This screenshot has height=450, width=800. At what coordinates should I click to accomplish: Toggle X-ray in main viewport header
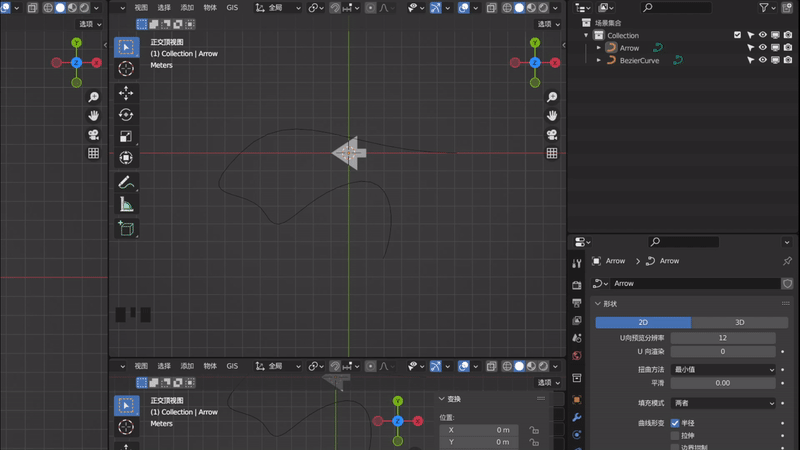(x=491, y=8)
